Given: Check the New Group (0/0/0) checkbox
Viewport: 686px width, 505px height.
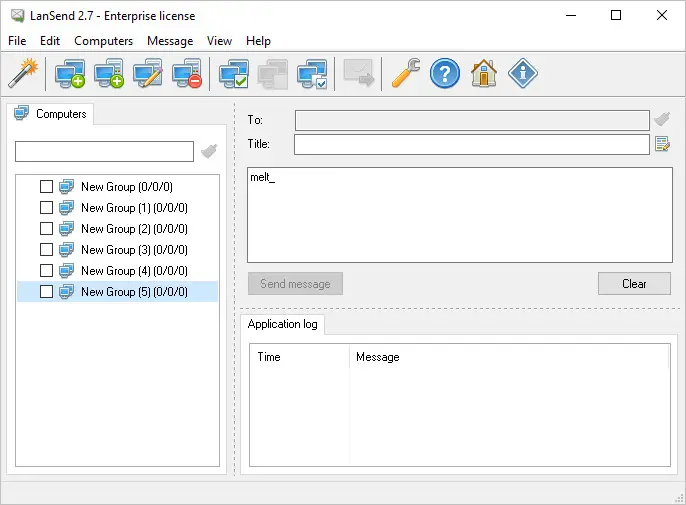Looking at the screenshot, I should tap(46, 186).
